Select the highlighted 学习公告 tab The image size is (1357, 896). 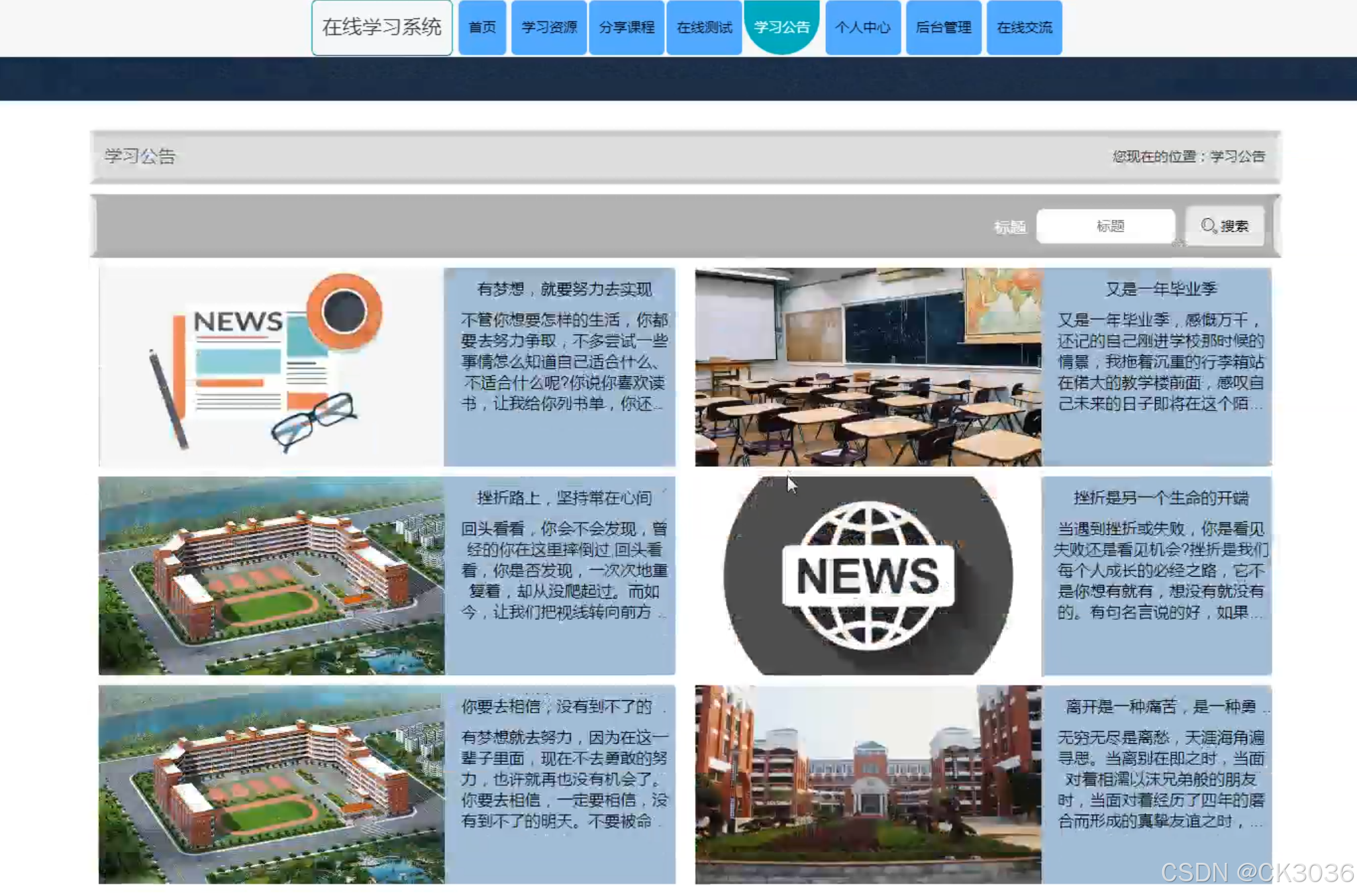[782, 27]
